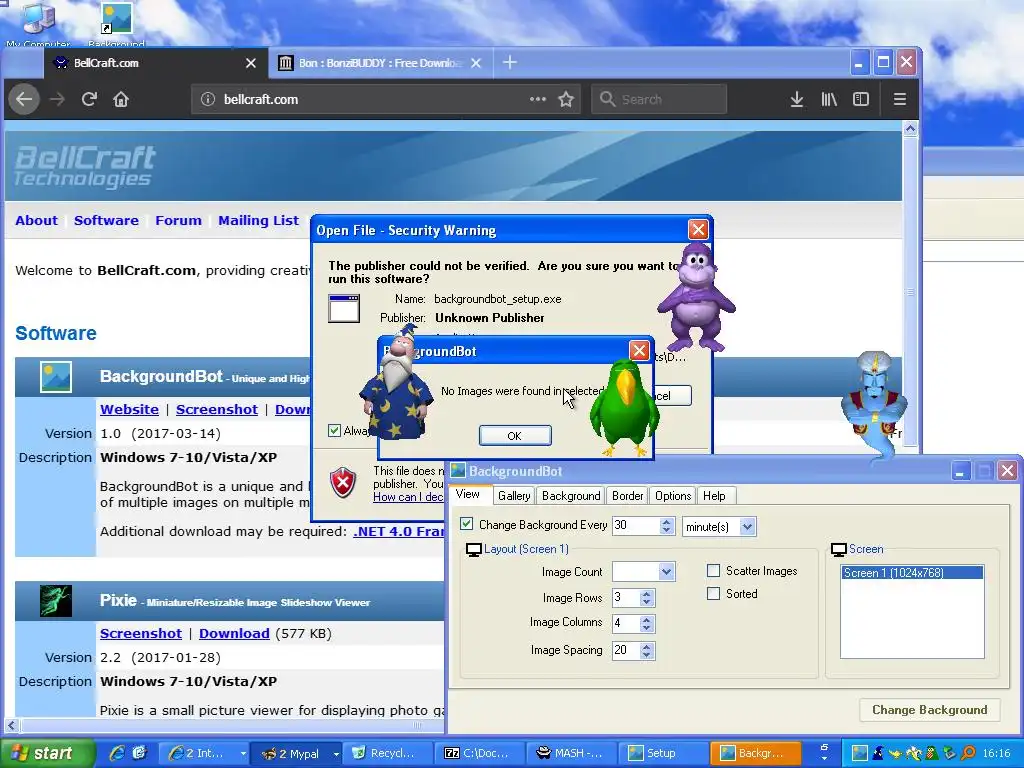Adjust the Image Spacing spinner

click(647, 650)
